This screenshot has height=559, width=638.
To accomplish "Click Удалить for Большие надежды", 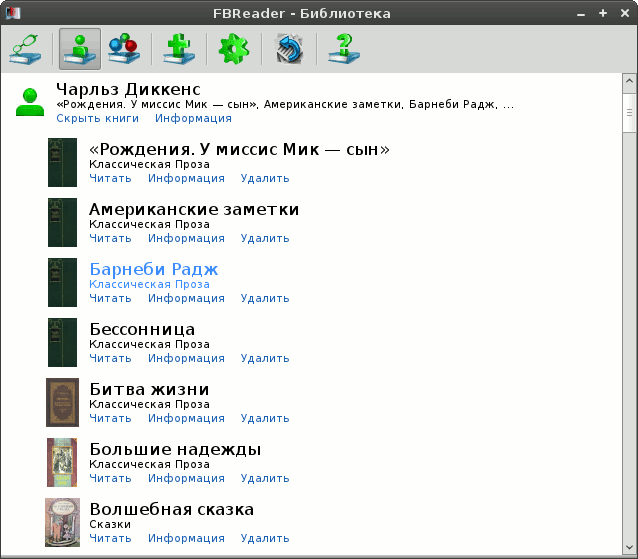I will [x=265, y=478].
